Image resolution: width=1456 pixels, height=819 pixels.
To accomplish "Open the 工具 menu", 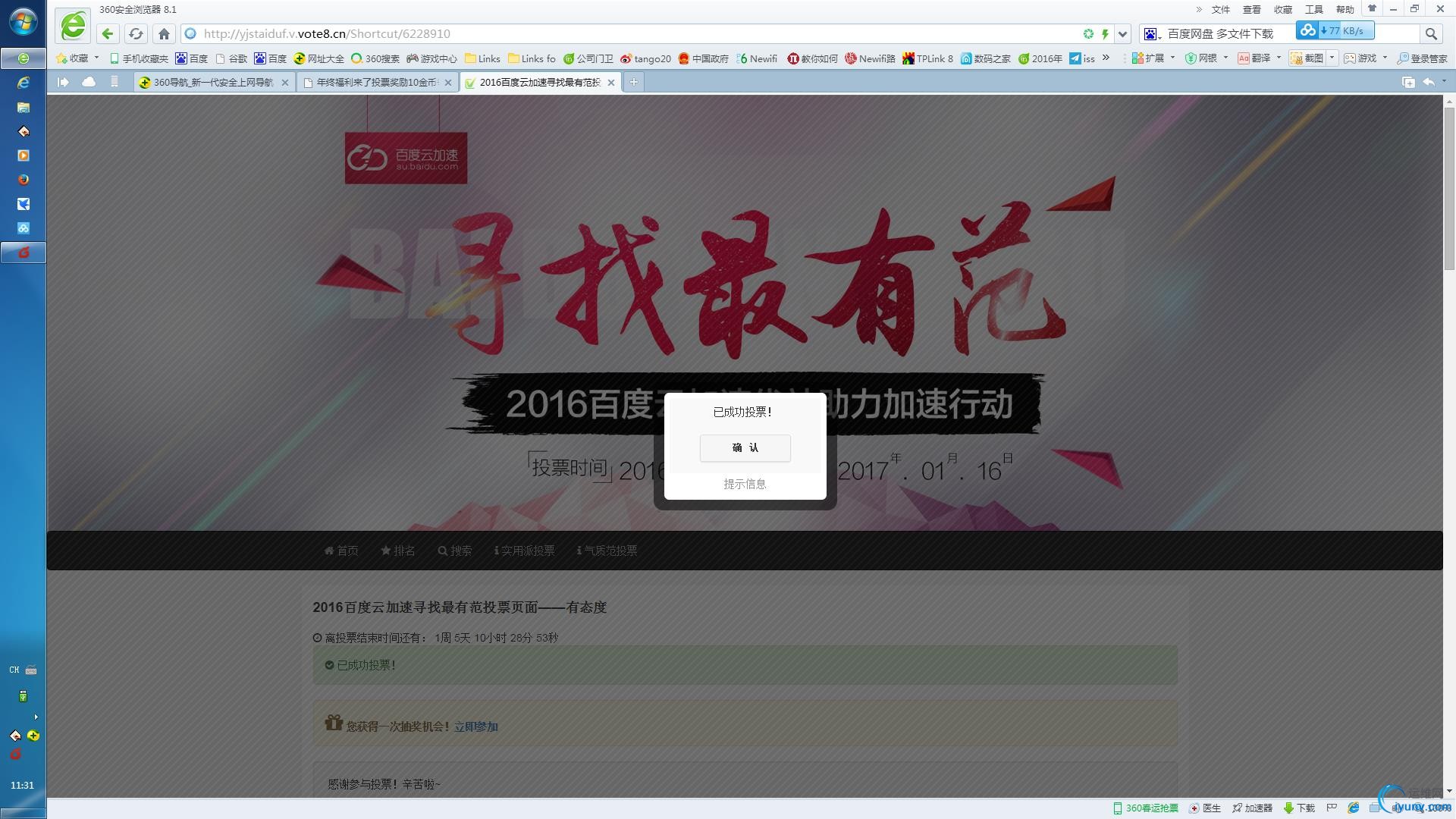I will 1314,9.
